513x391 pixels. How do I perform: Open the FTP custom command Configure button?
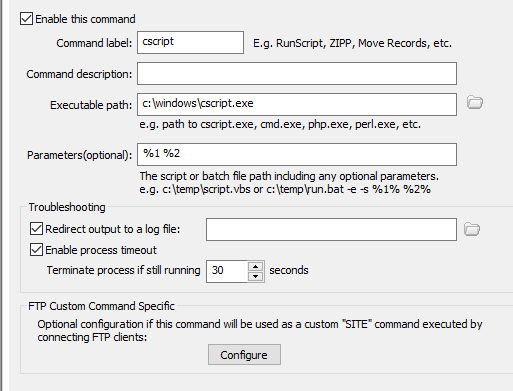point(244,355)
